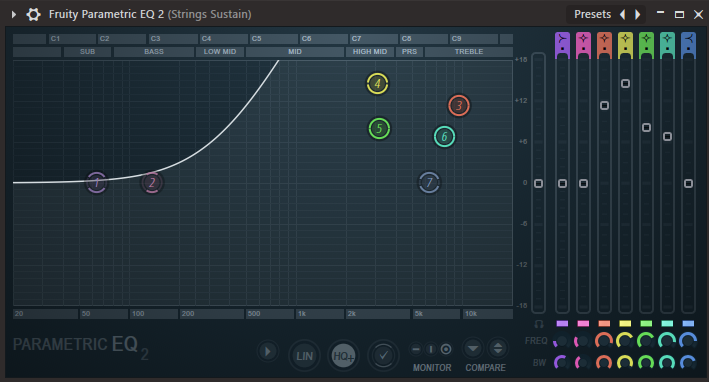Select the blue band 7 node
This screenshot has width=709, height=382.
(429, 183)
